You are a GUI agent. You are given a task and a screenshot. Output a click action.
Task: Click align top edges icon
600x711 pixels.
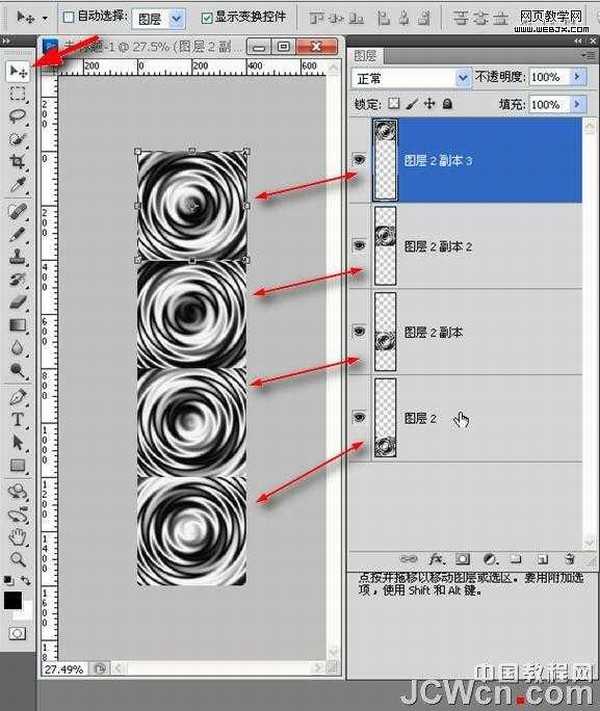[x=317, y=18]
